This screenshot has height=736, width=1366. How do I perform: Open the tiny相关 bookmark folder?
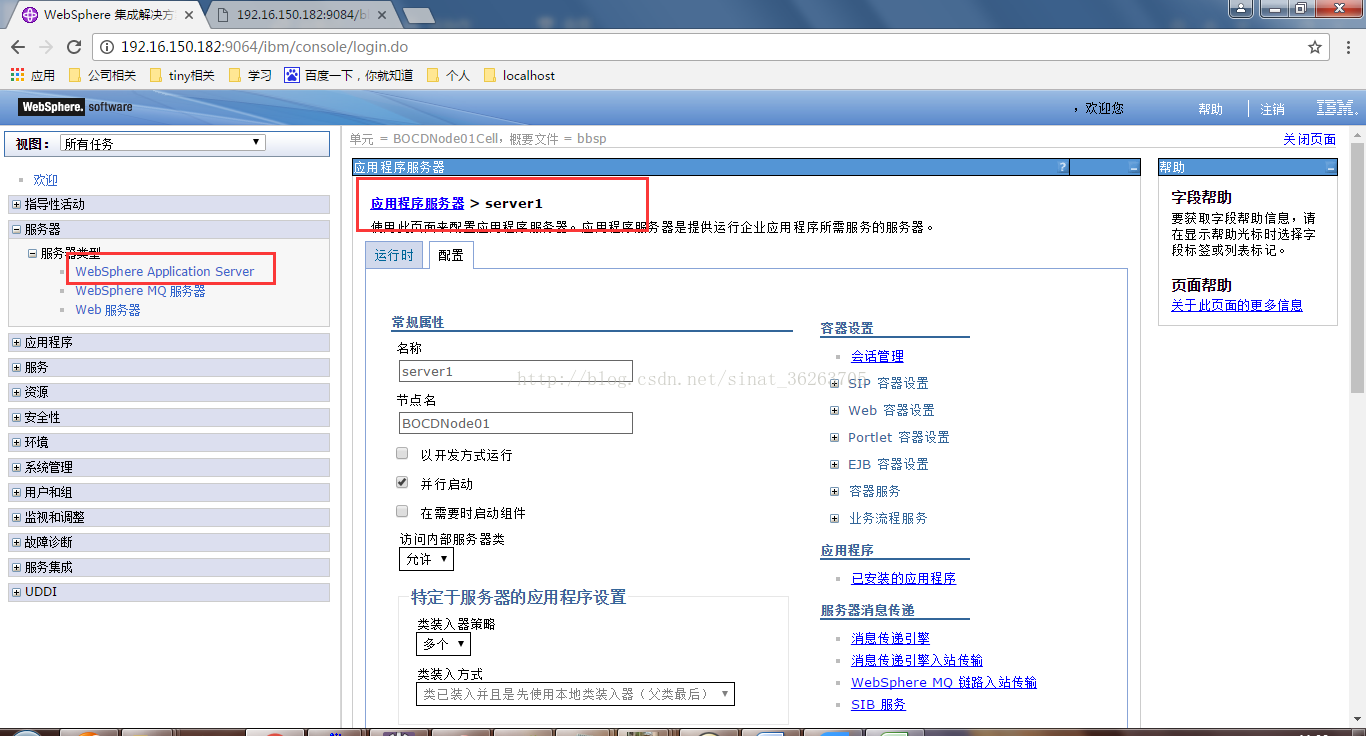[182, 75]
